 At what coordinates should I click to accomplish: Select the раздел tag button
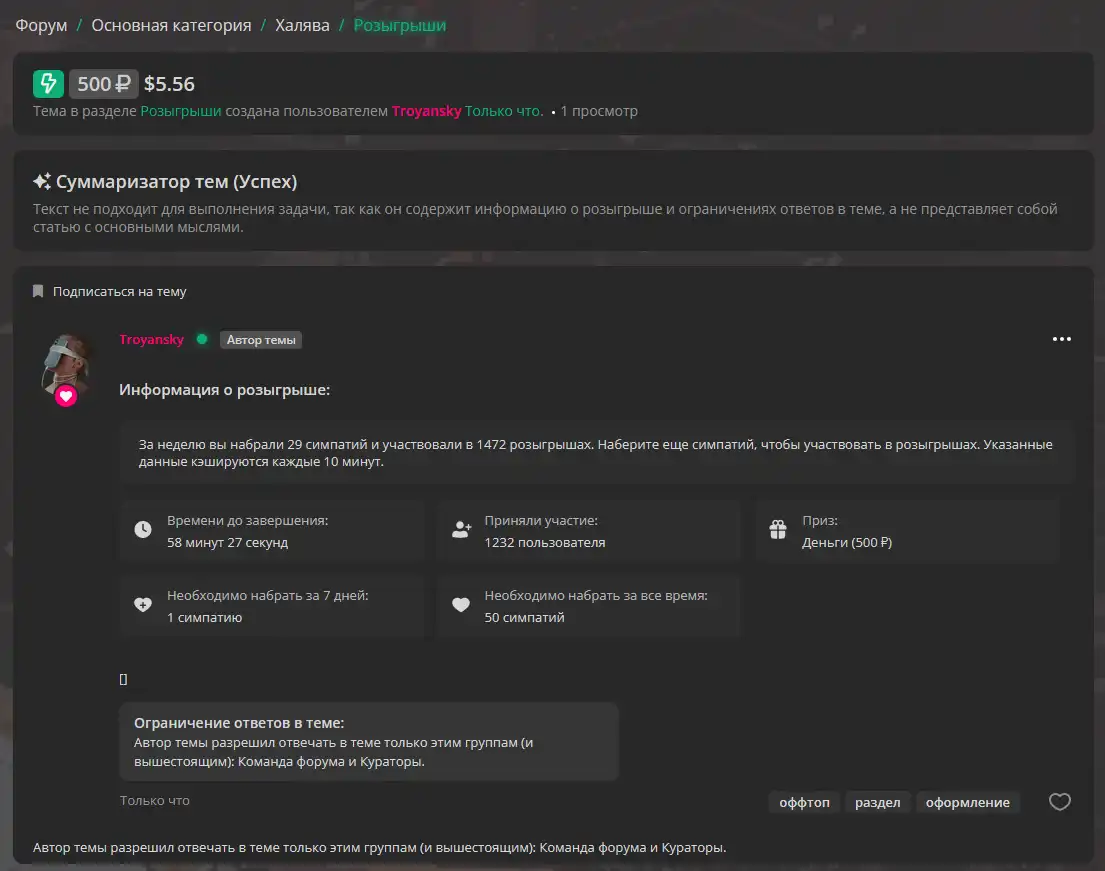point(877,802)
